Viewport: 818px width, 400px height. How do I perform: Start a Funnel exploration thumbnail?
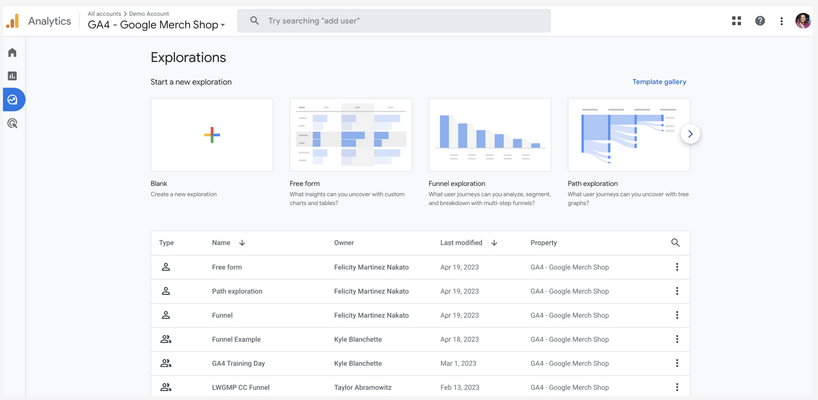490,135
